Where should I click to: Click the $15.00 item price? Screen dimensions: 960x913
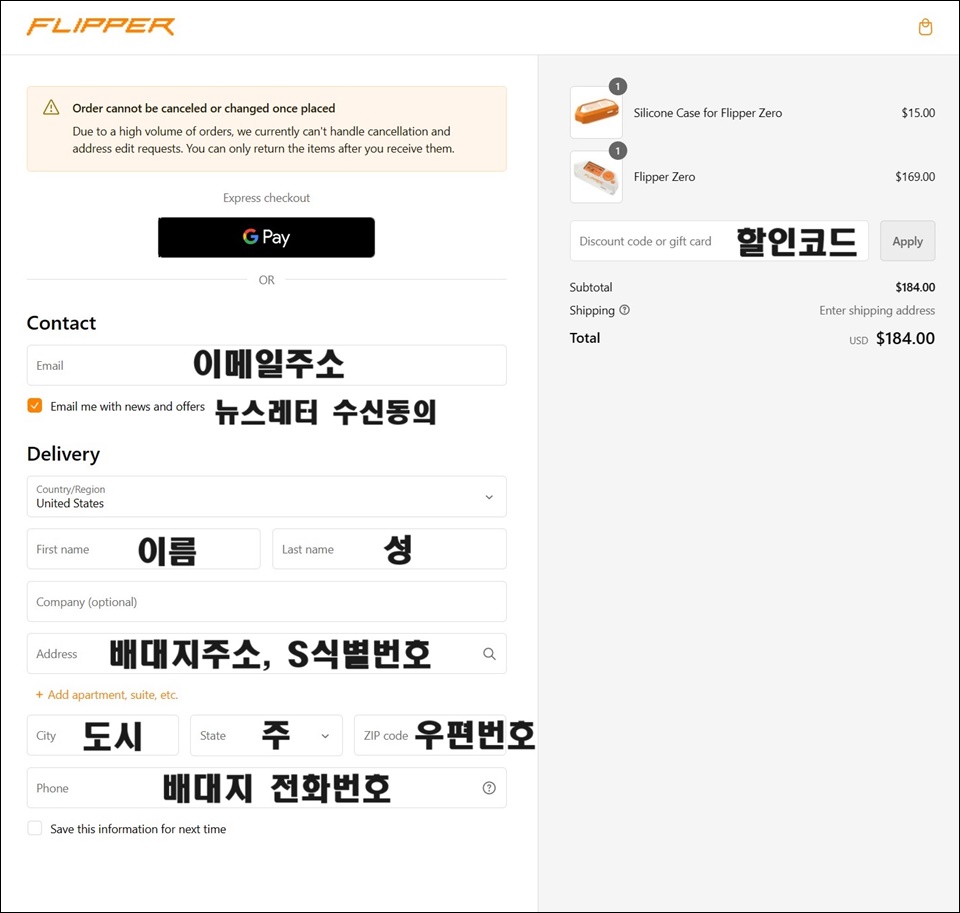(x=918, y=113)
